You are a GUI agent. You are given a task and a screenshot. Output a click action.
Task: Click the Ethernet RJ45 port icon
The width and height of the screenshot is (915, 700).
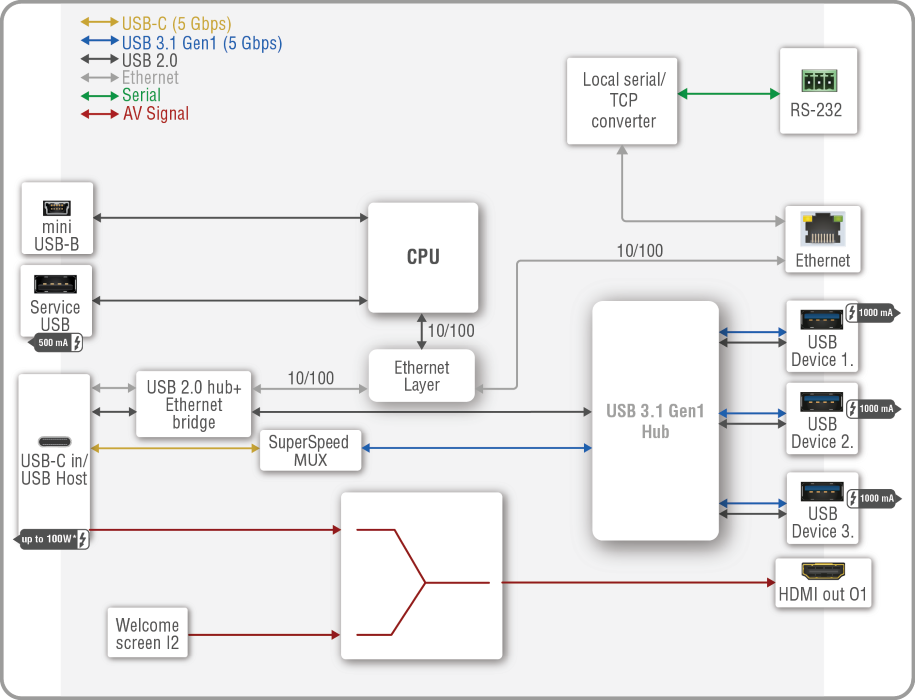tap(822, 232)
